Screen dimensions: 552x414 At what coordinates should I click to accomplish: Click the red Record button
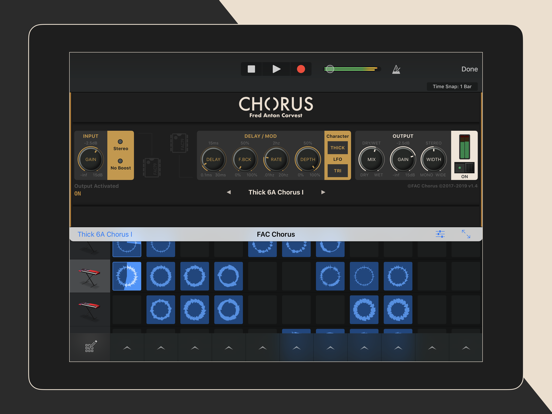301,69
